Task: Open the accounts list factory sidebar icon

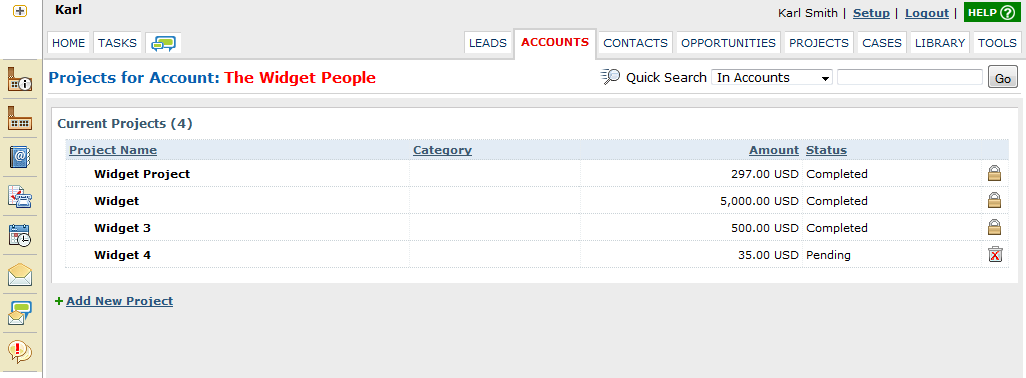Action: pyautogui.click(x=20, y=118)
